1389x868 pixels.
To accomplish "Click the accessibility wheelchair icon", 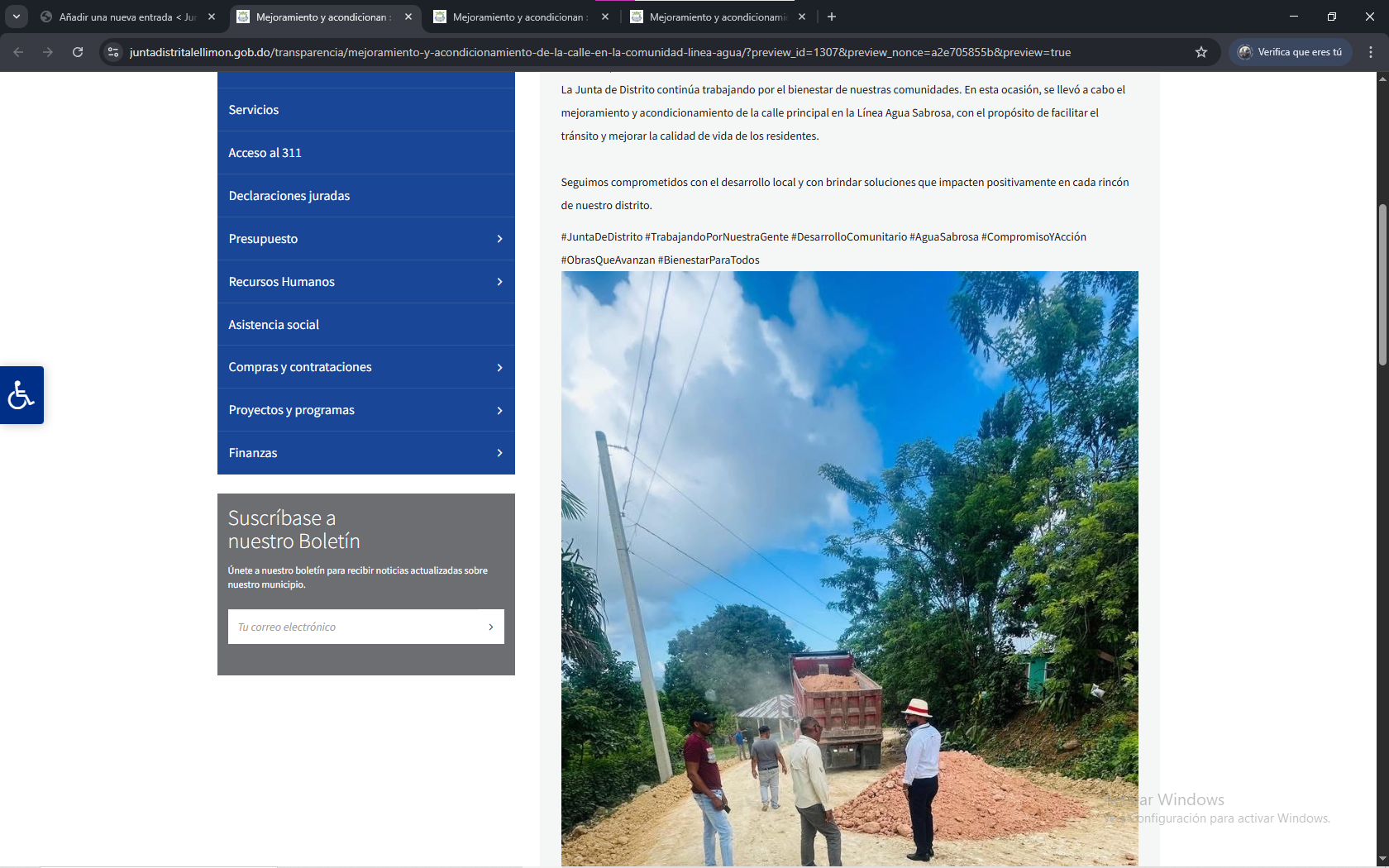I will pyautogui.click(x=21, y=395).
